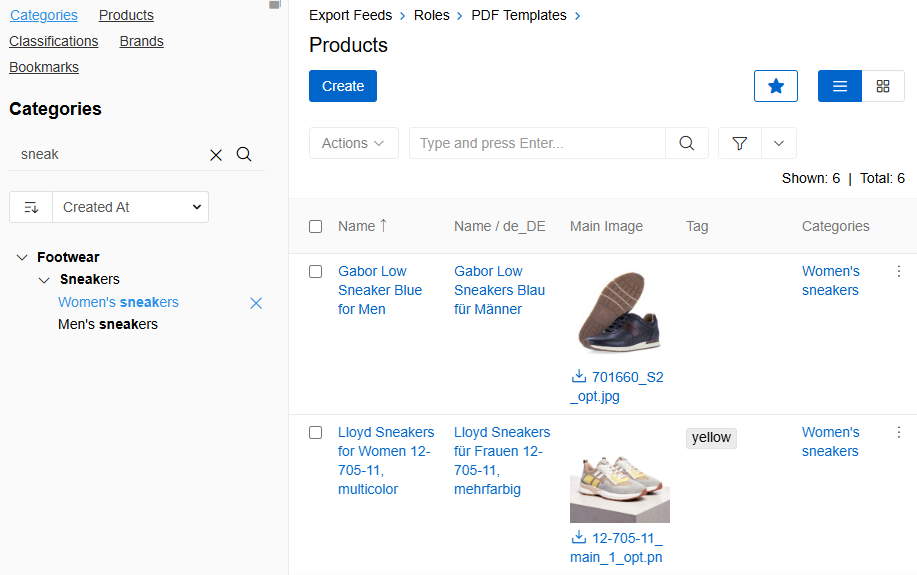Click the product search magnifier icon

coord(687,143)
